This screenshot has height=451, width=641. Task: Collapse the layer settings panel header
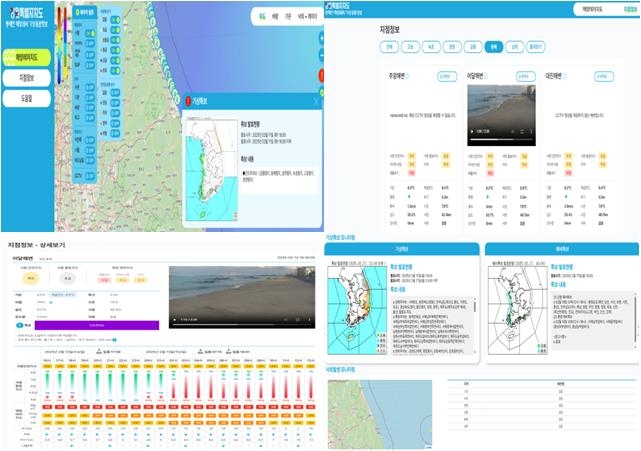coord(84,12)
